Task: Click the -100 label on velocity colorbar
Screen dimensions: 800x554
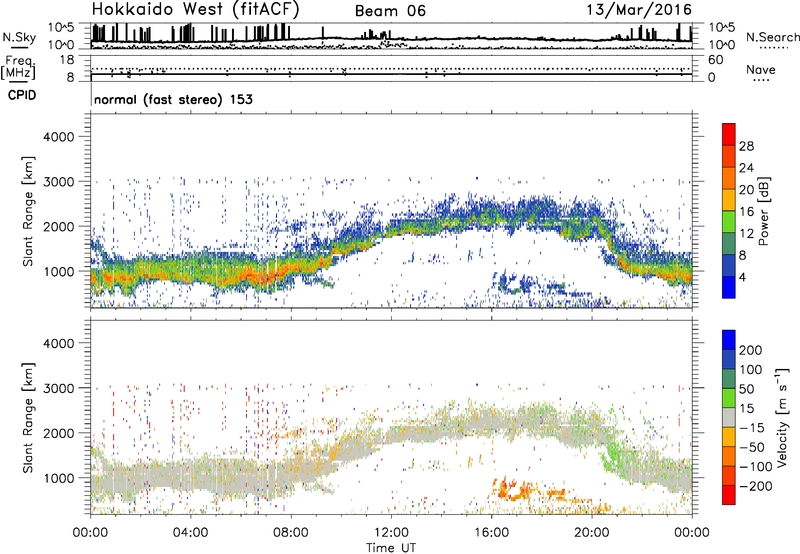Action: click(756, 467)
